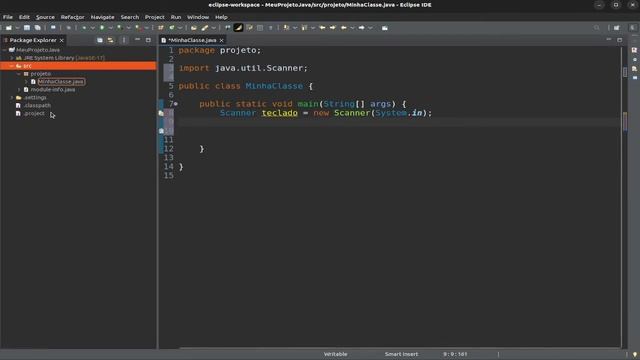Maximize the Package Explorer view
This screenshot has height=360, width=640.
pyautogui.click(x=148, y=40)
